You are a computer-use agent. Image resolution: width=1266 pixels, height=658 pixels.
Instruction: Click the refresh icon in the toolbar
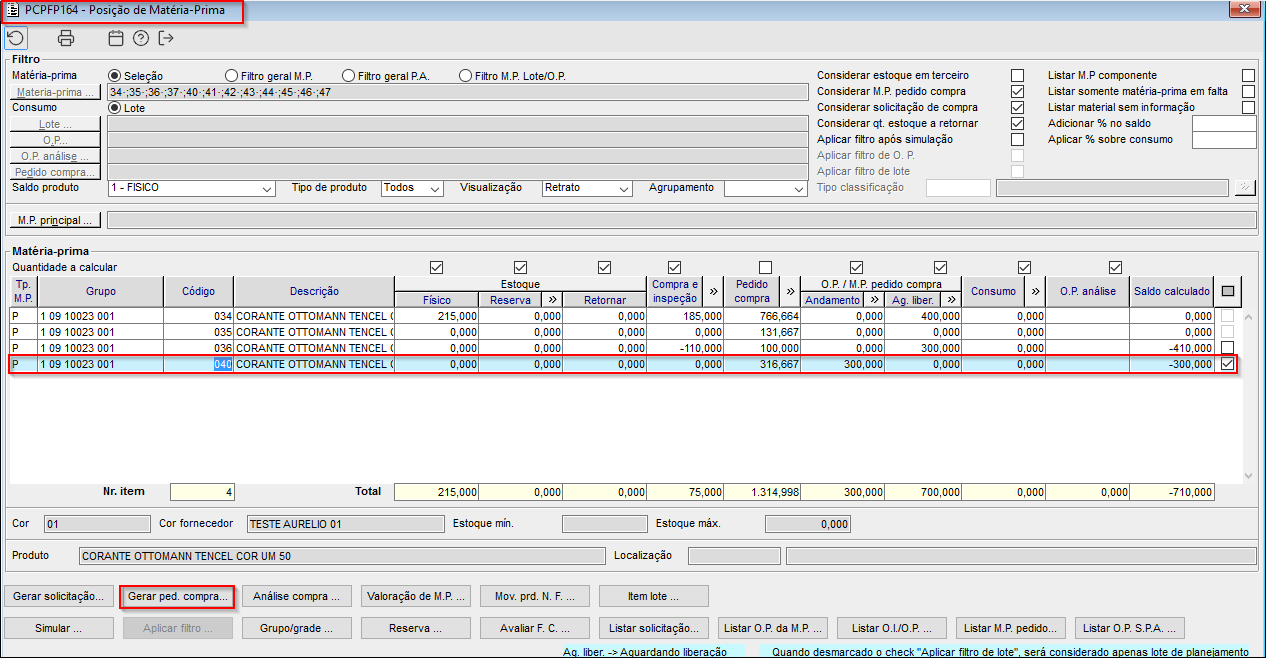click(x=16, y=39)
